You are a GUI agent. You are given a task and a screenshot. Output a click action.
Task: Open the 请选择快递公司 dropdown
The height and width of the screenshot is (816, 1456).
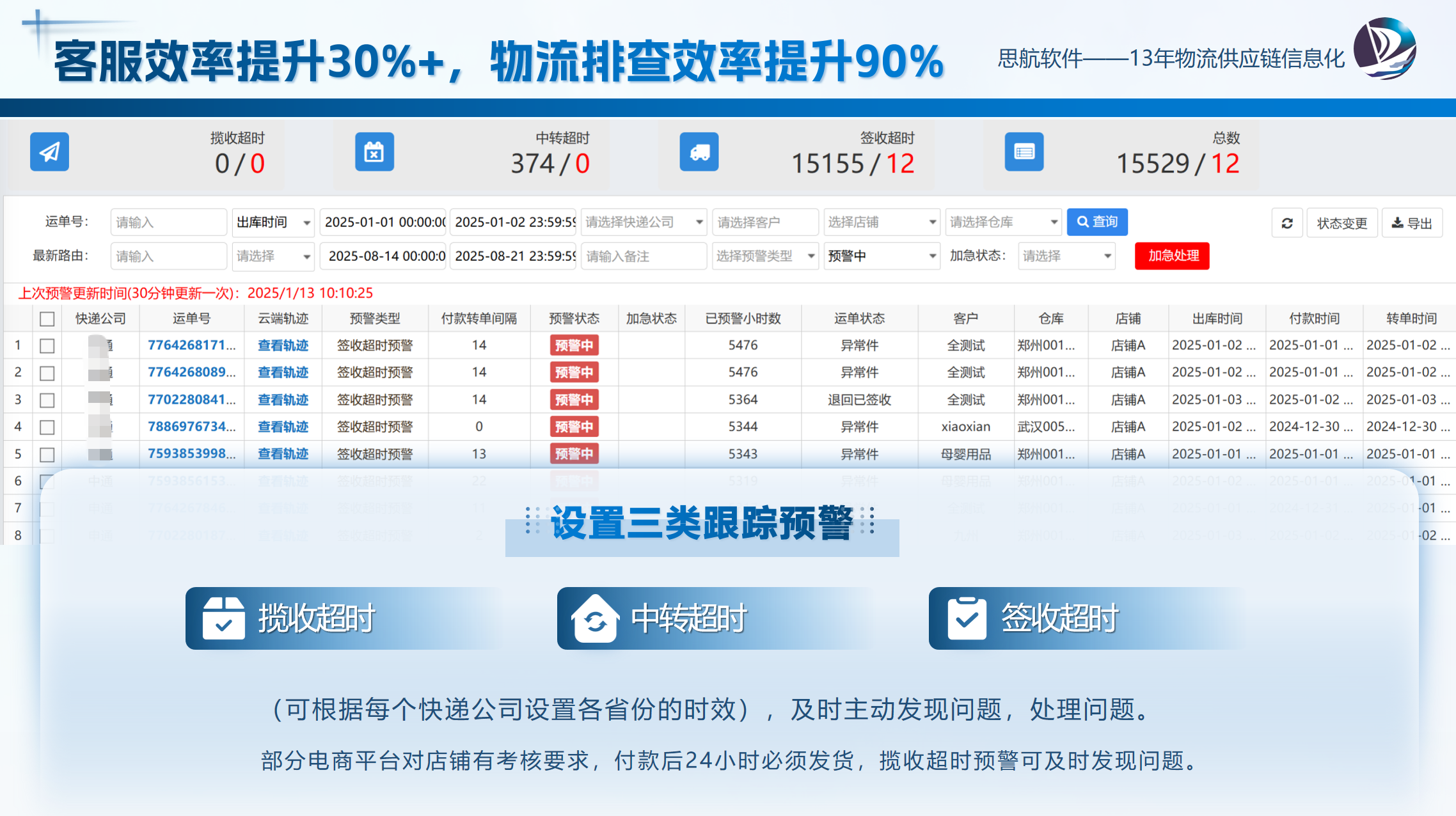pyautogui.click(x=643, y=222)
